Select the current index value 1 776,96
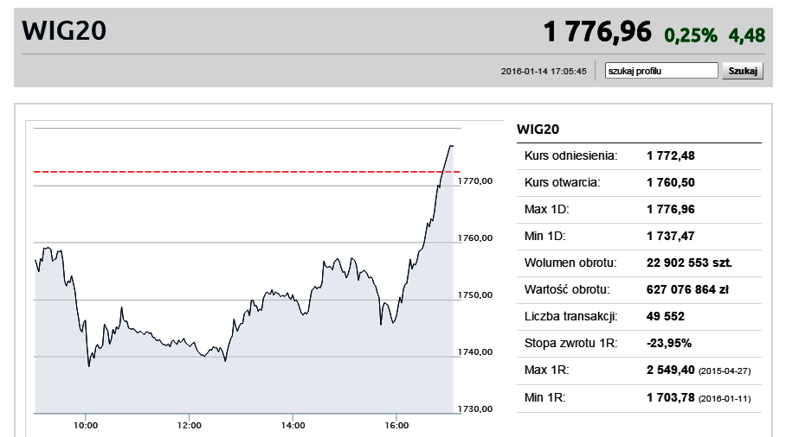This screenshot has width=786, height=437. click(x=597, y=32)
